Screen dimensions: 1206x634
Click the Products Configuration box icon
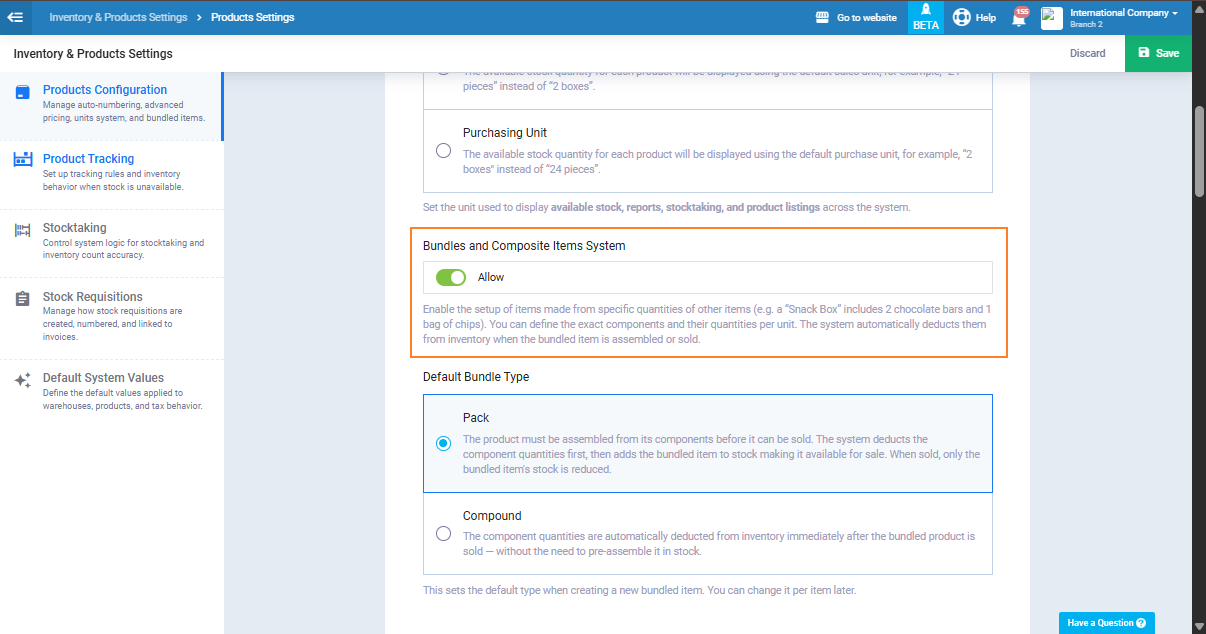click(x=22, y=92)
